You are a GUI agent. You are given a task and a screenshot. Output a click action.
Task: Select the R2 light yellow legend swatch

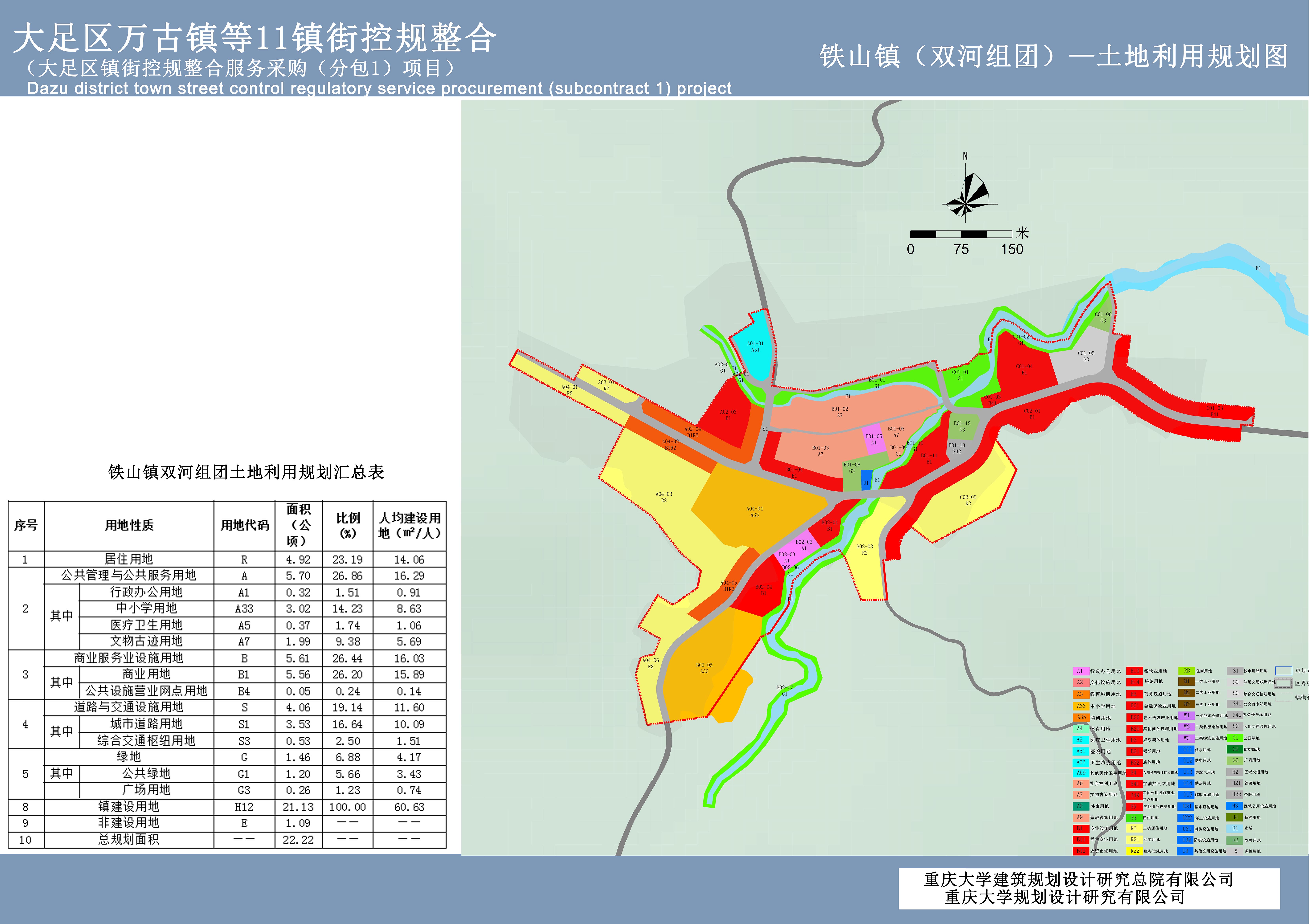tap(1134, 828)
